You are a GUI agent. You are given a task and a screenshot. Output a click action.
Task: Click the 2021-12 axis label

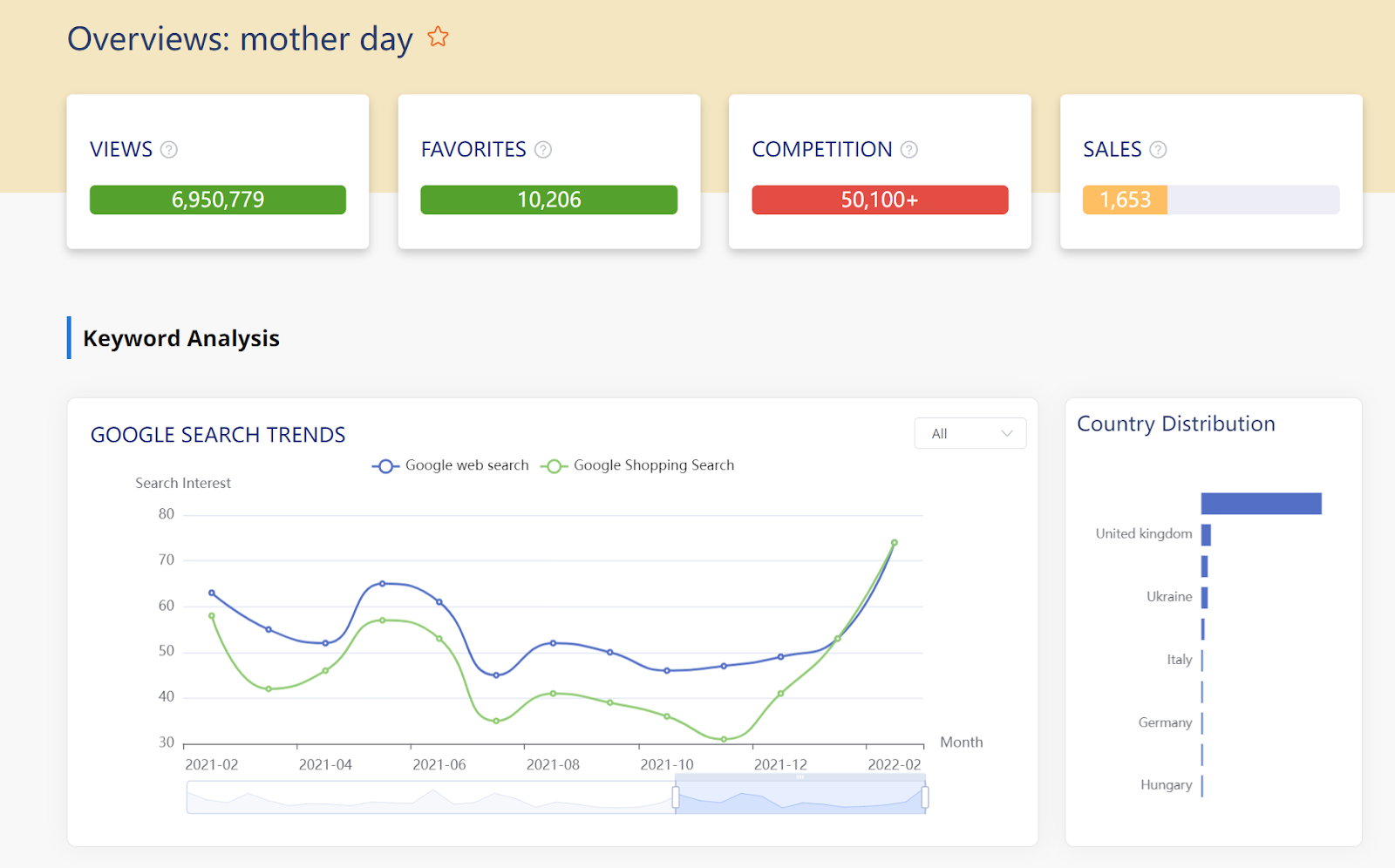780,764
